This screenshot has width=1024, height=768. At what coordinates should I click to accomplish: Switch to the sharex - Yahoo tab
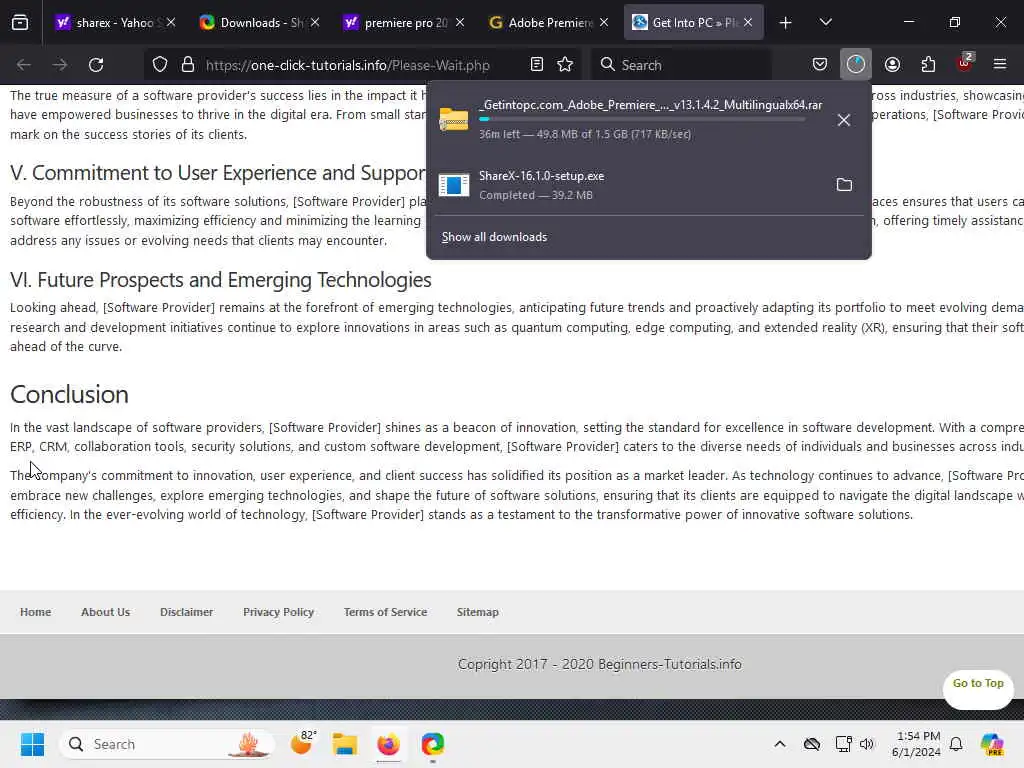click(x=116, y=23)
